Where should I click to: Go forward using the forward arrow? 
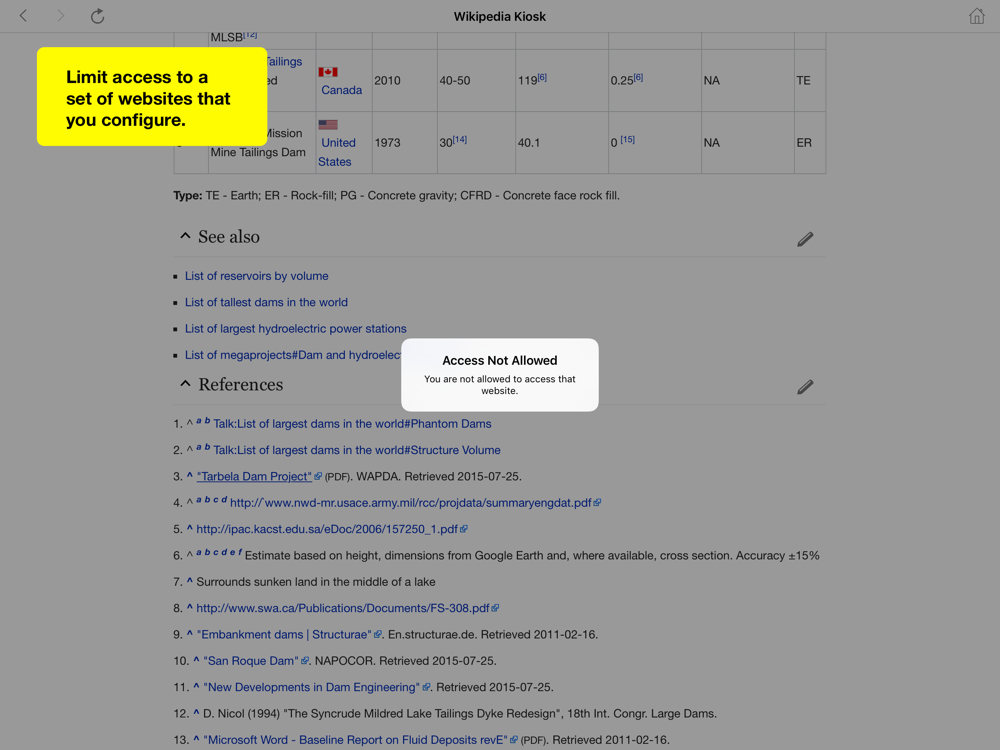pyautogui.click(x=61, y=16)
